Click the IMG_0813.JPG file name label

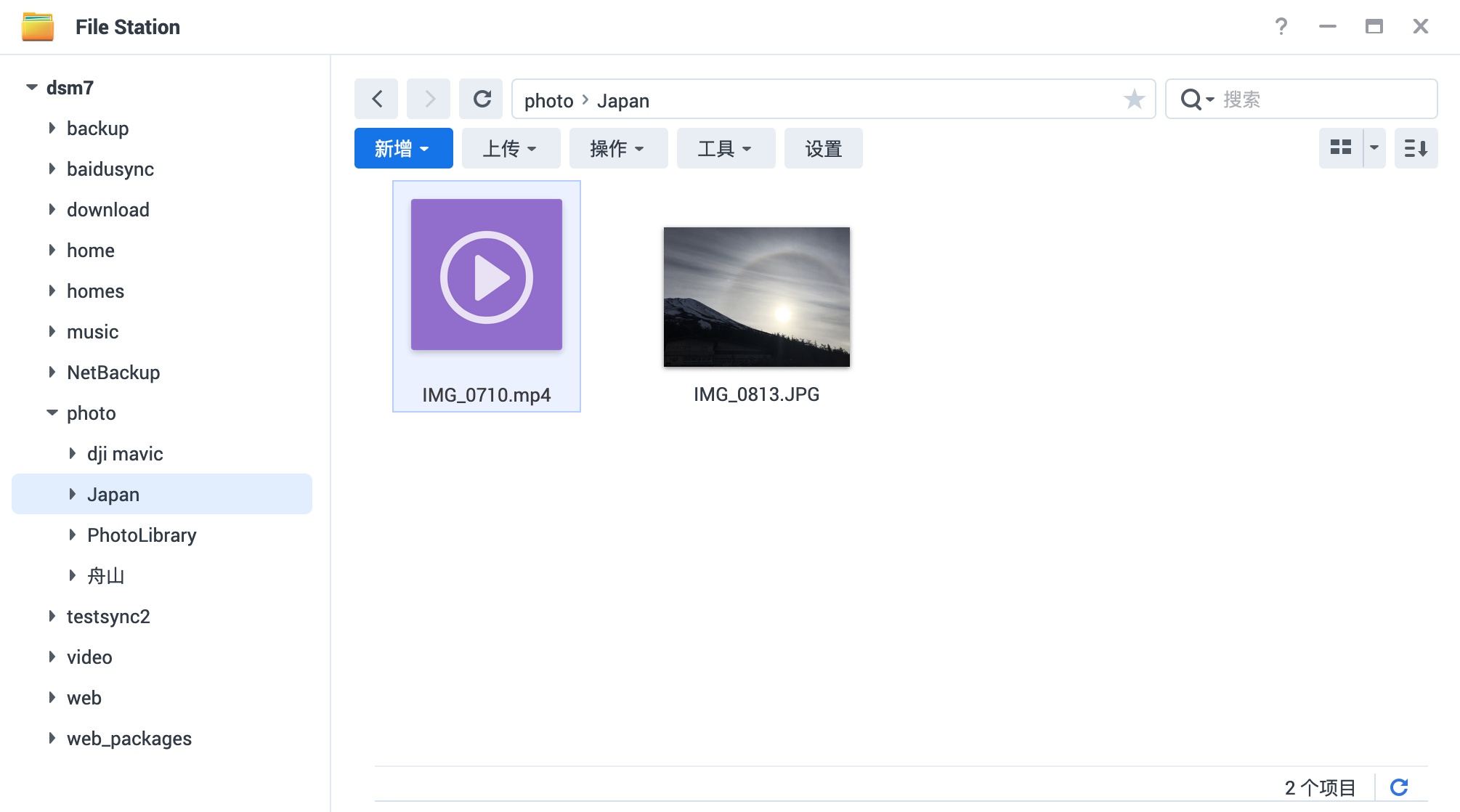click(757, 394)
